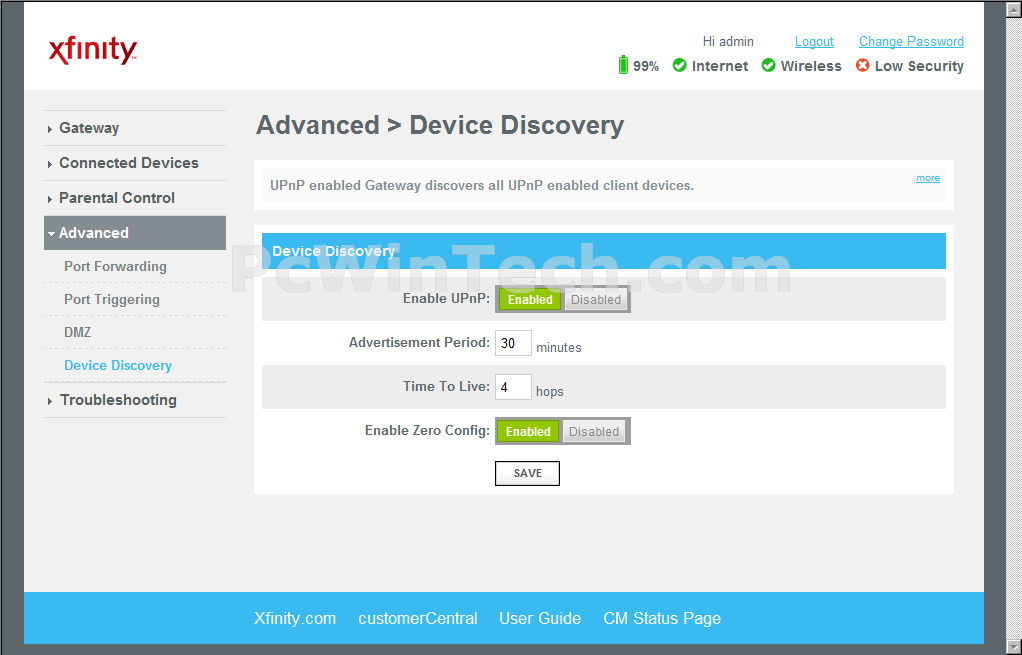Select Device Discovery in sidebar
1022x655 pixels.
click(118, 366)
